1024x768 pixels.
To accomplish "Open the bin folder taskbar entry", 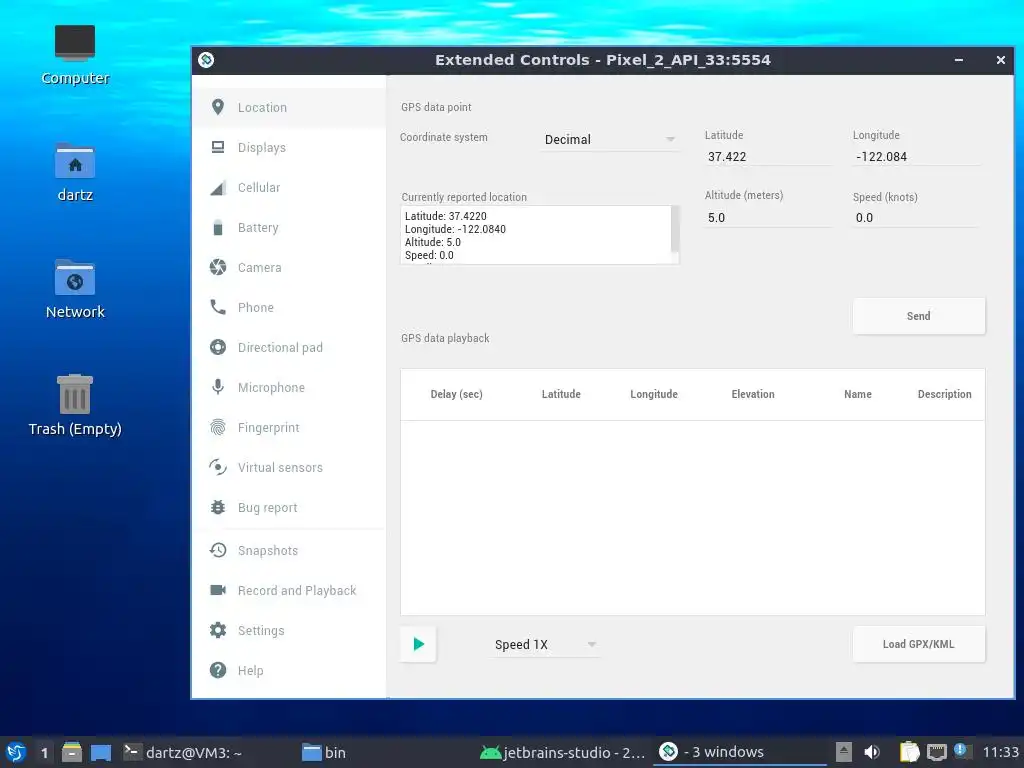I will click(324, 752).
